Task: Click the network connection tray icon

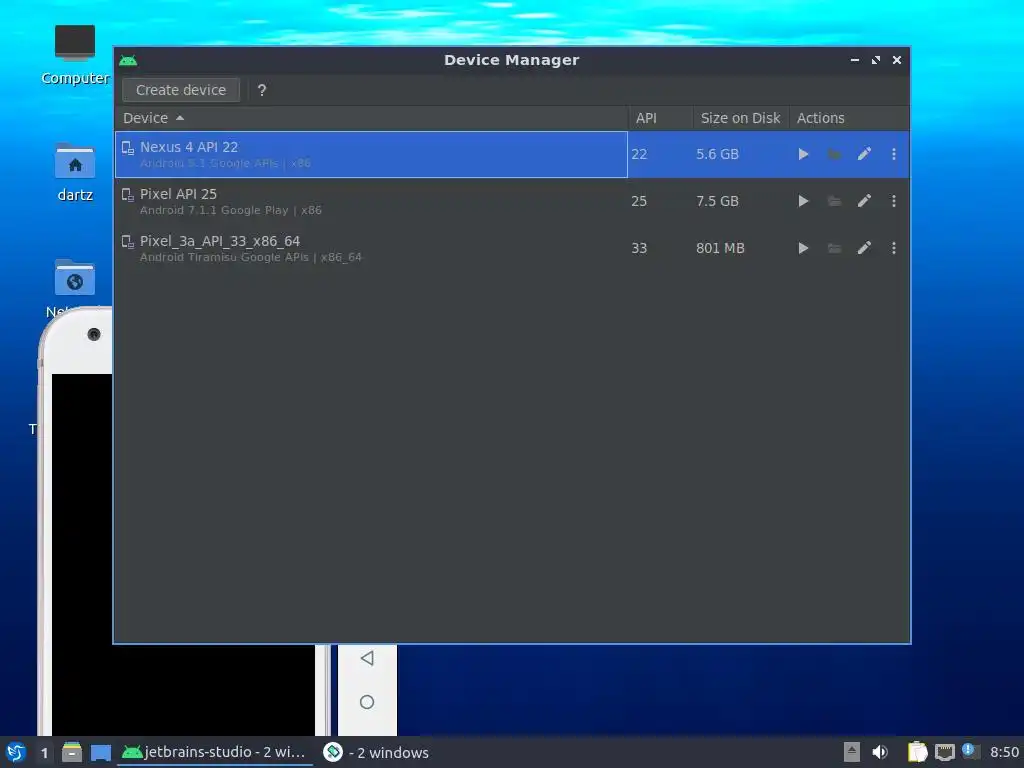Action: pos(944,753)
